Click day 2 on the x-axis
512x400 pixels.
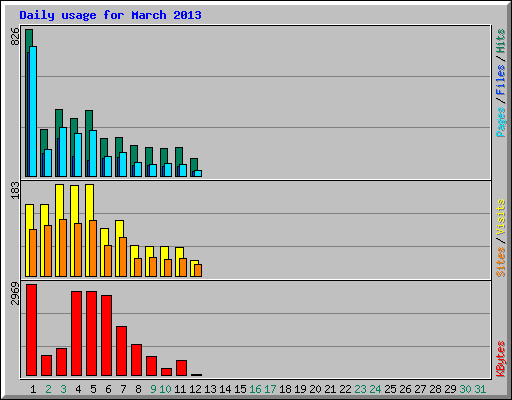pyautogui.click(x=48, y=389)
